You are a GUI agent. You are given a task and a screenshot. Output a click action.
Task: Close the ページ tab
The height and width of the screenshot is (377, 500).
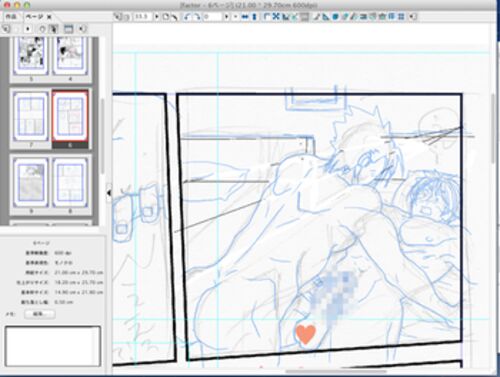(x=49, y=16)
